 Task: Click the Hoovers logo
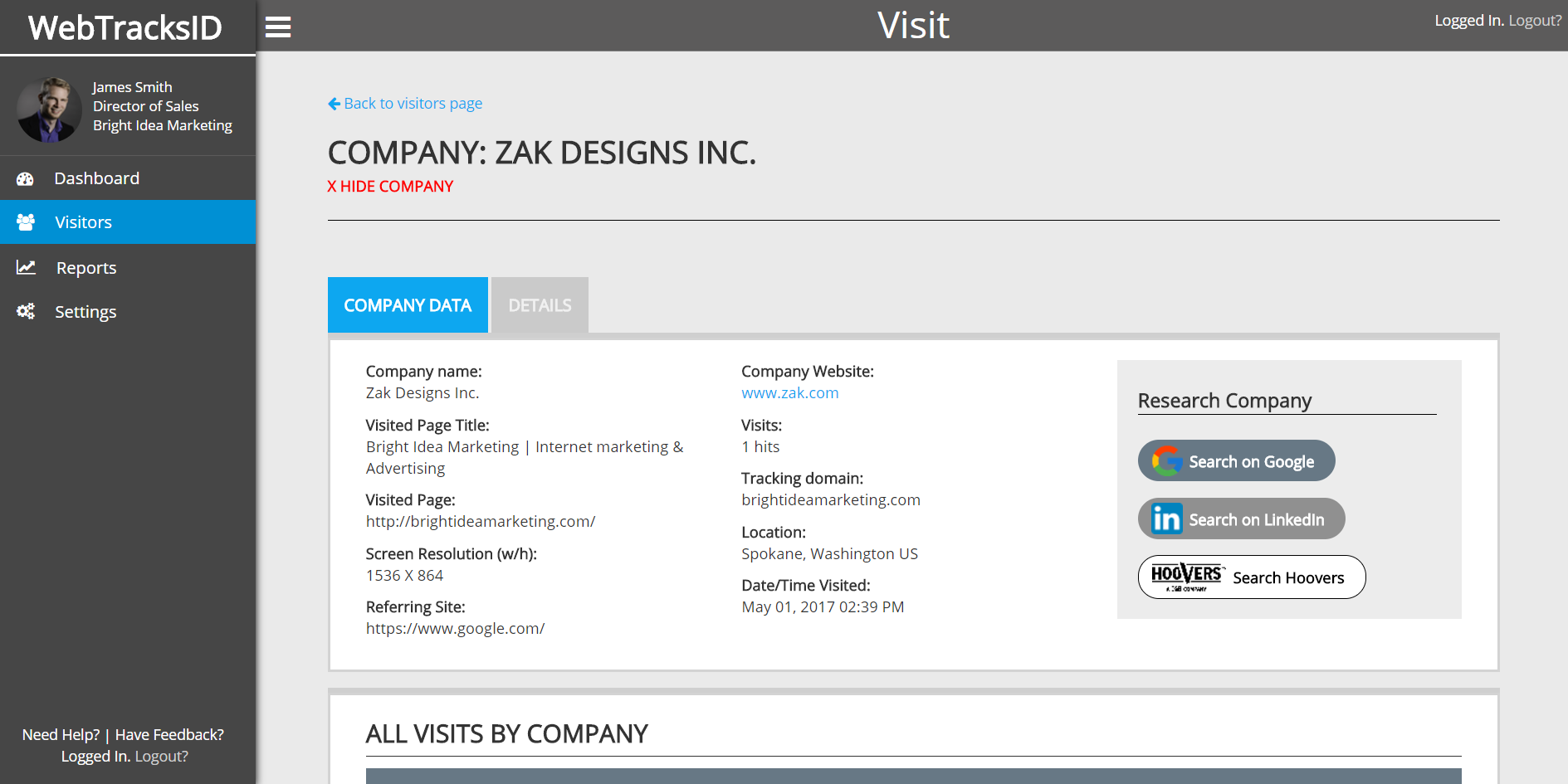[x=1187, y=577]
